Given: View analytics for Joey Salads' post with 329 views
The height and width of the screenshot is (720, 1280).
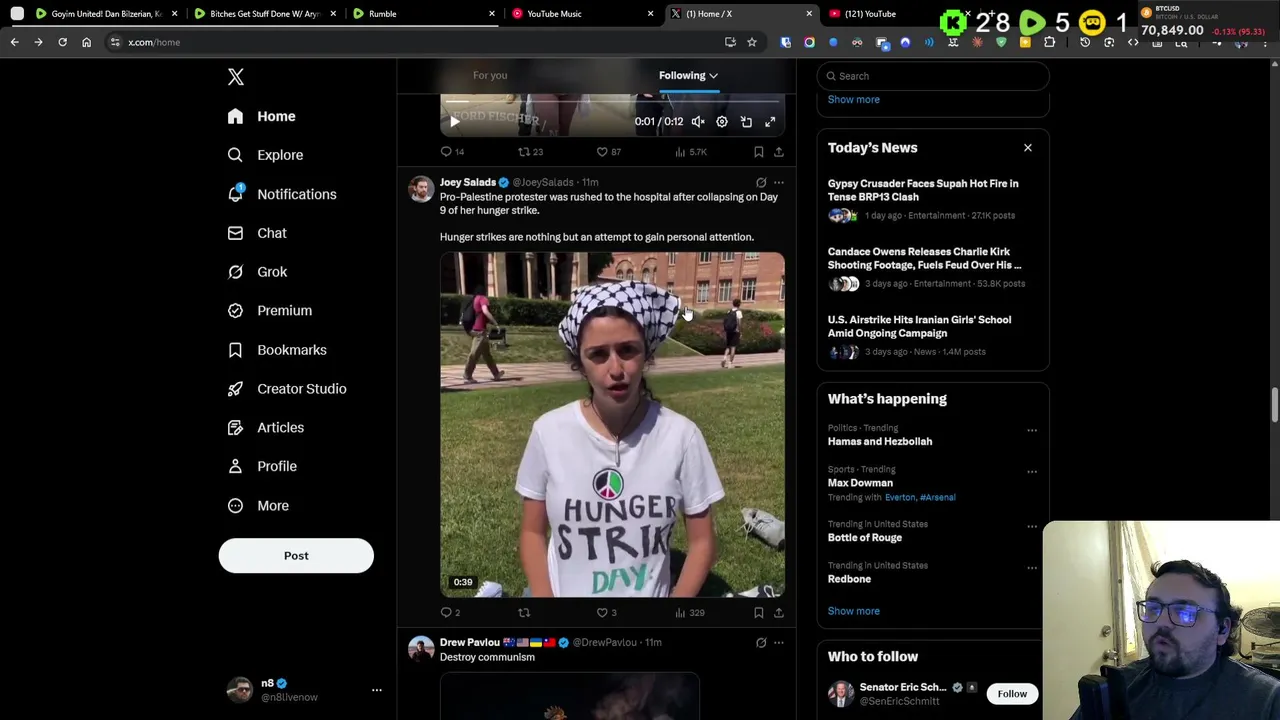Looking at the screenshot, I should [x=689, y=612].
